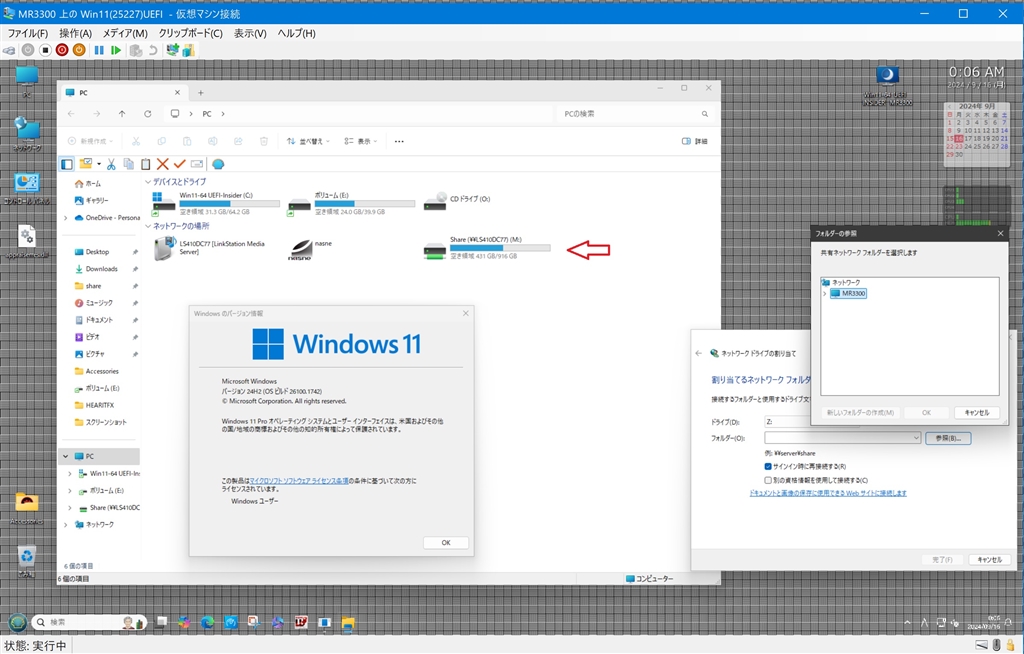
Task: Open the 表示 view dropdown in Explorer
Action: coord(360,141)
